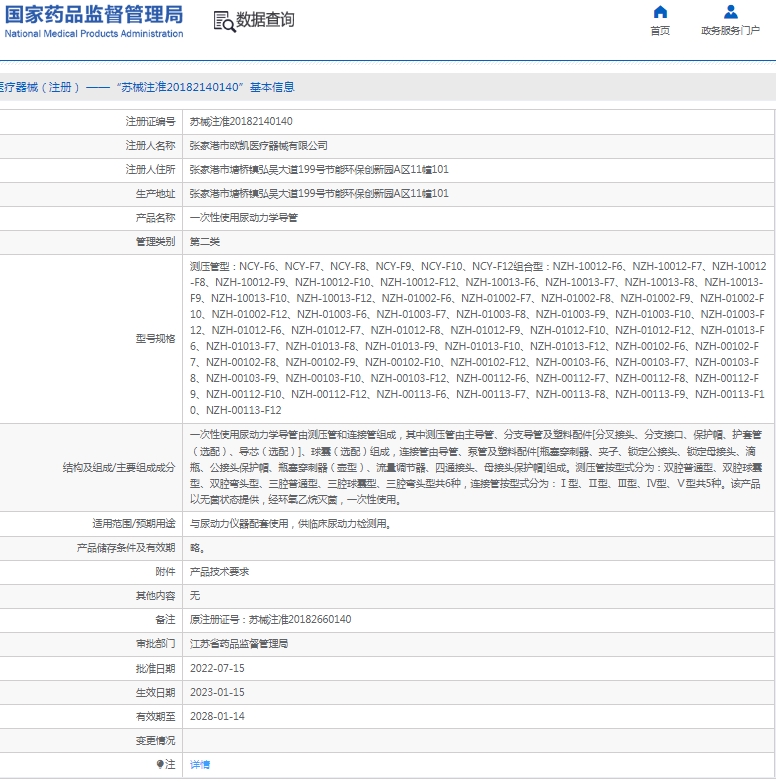Click the 数据查询 heading text

pos(265,20)
